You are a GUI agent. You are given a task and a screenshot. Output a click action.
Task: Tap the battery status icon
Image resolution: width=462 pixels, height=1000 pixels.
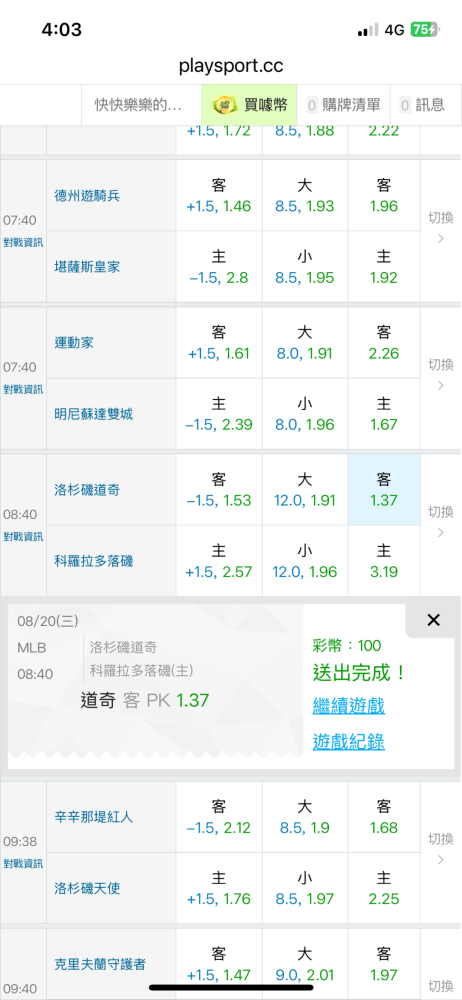pos(424,29)
